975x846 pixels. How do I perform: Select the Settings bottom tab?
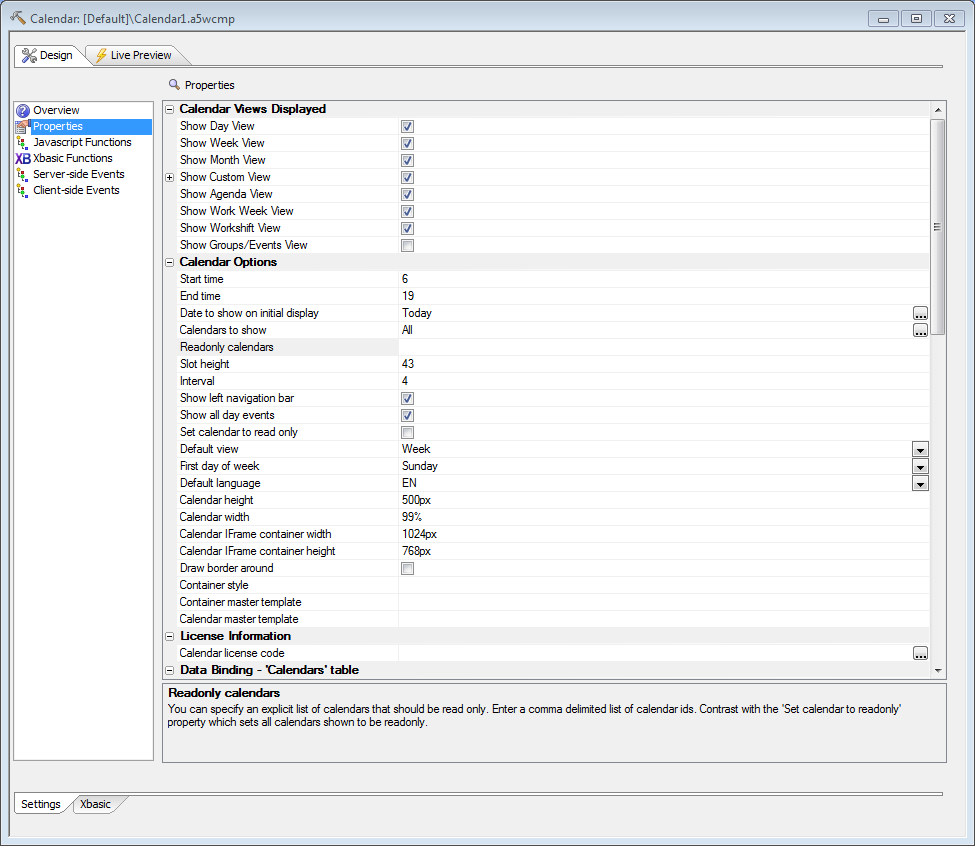click(41, 804)
